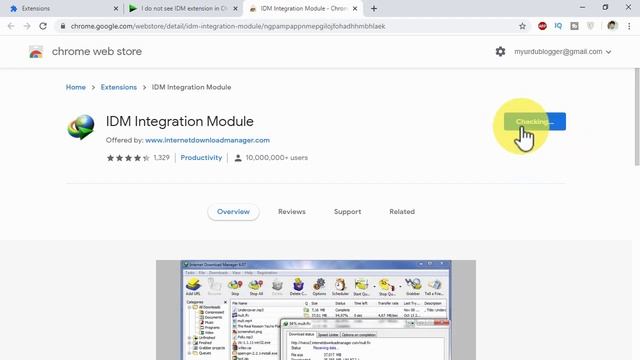The image size is (640, 360).
Task: Close the Extensions browser tab
Action: click(116, 9)
